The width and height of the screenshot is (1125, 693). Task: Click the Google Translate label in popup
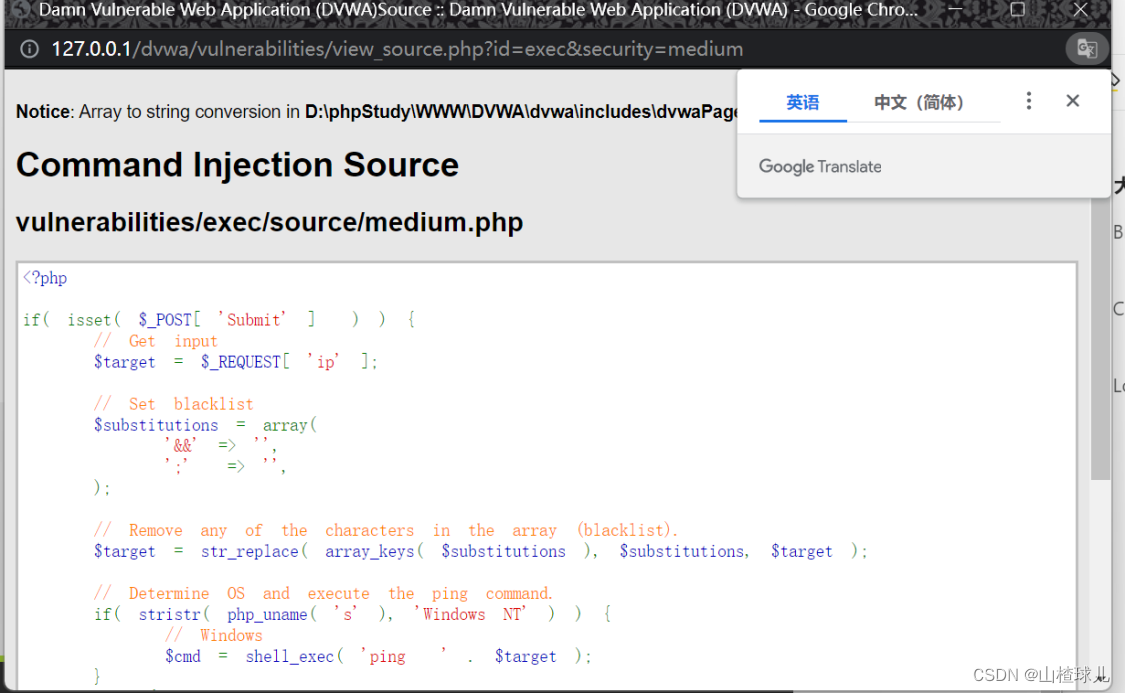click(x=820, y=166)
